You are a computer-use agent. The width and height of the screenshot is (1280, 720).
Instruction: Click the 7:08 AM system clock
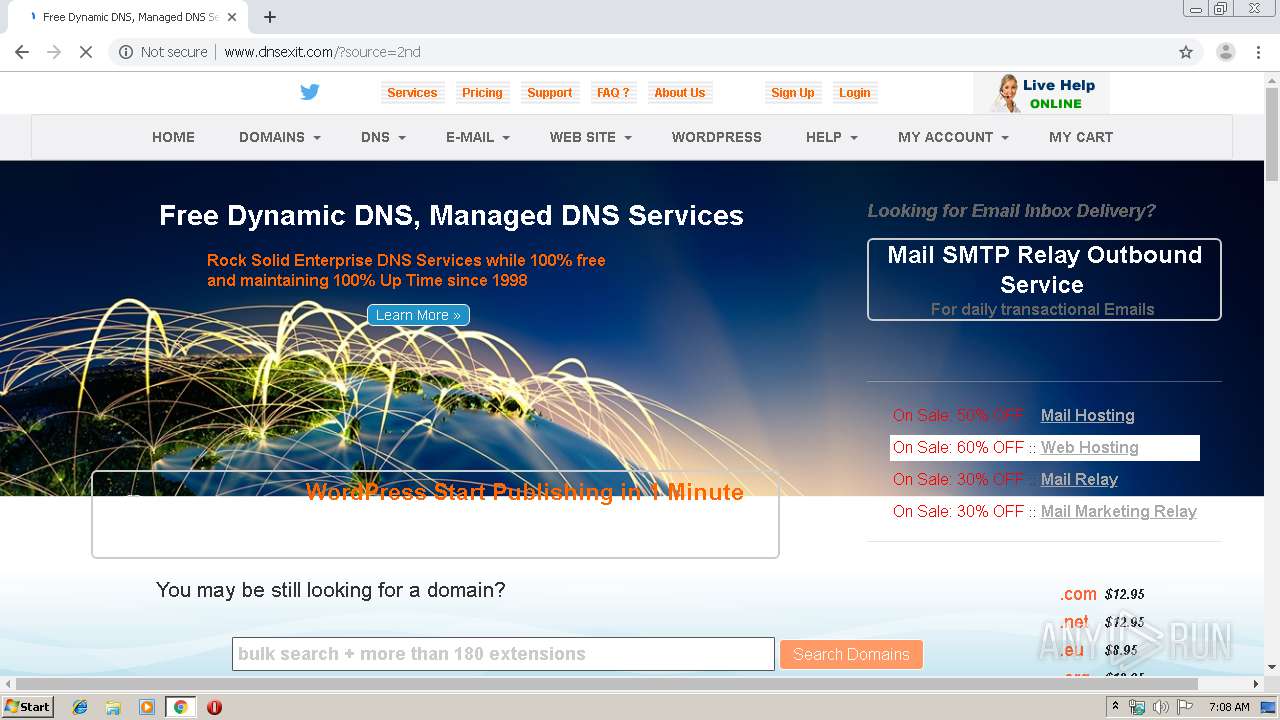tap(1229, 707)
